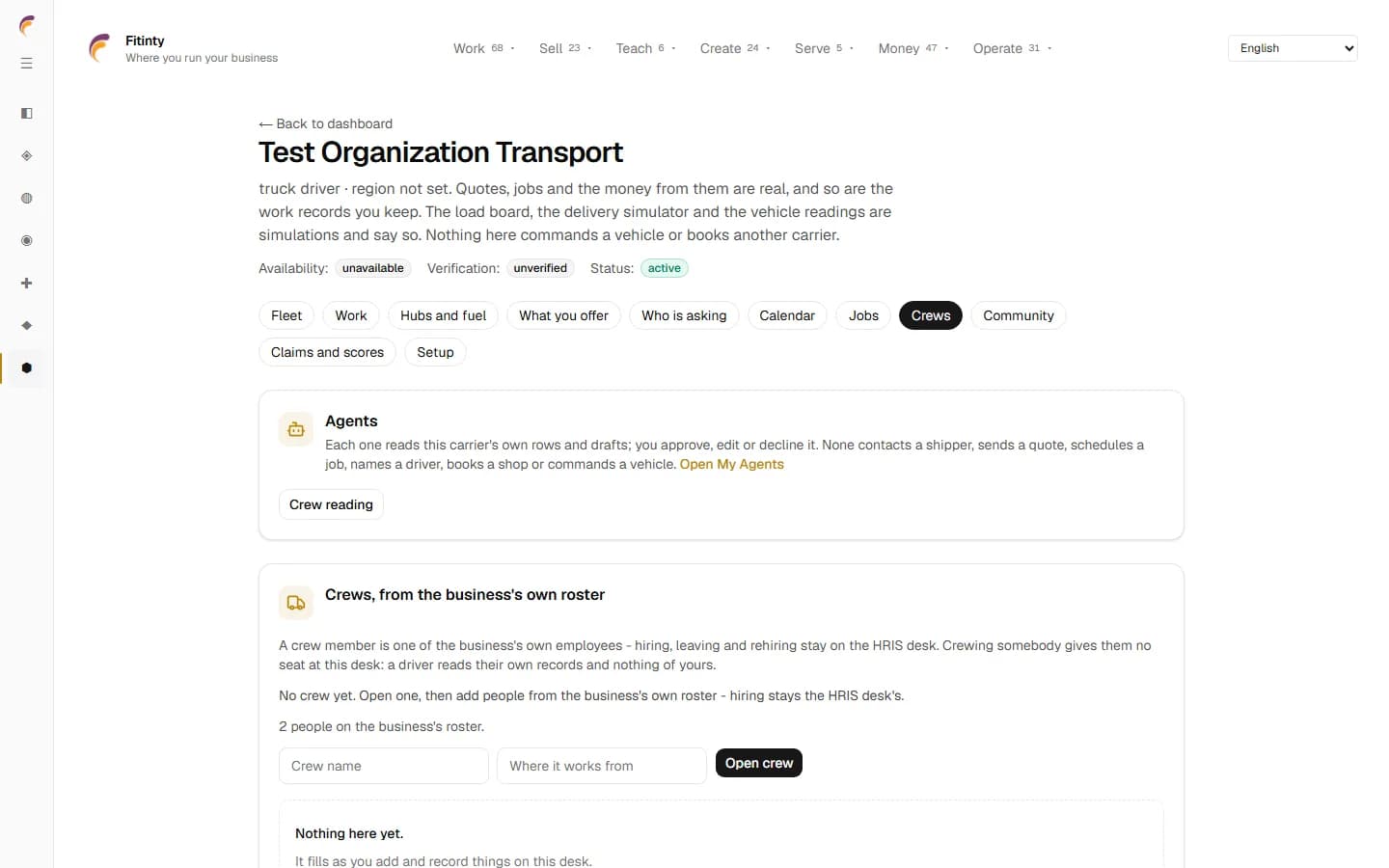Focus the Where it works from field

tap(602, 766)
